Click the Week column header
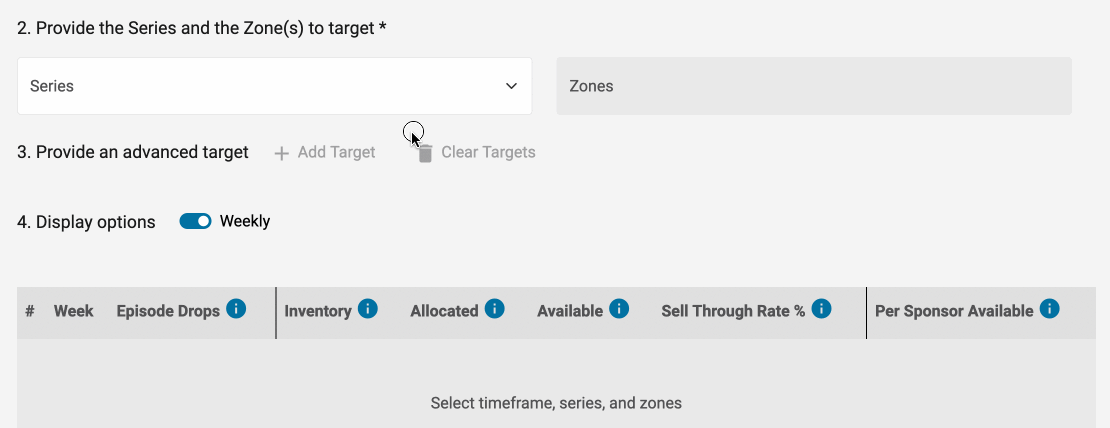This screenshot has width=1110, height=428. pyautogui.click(x=74, y=311)
